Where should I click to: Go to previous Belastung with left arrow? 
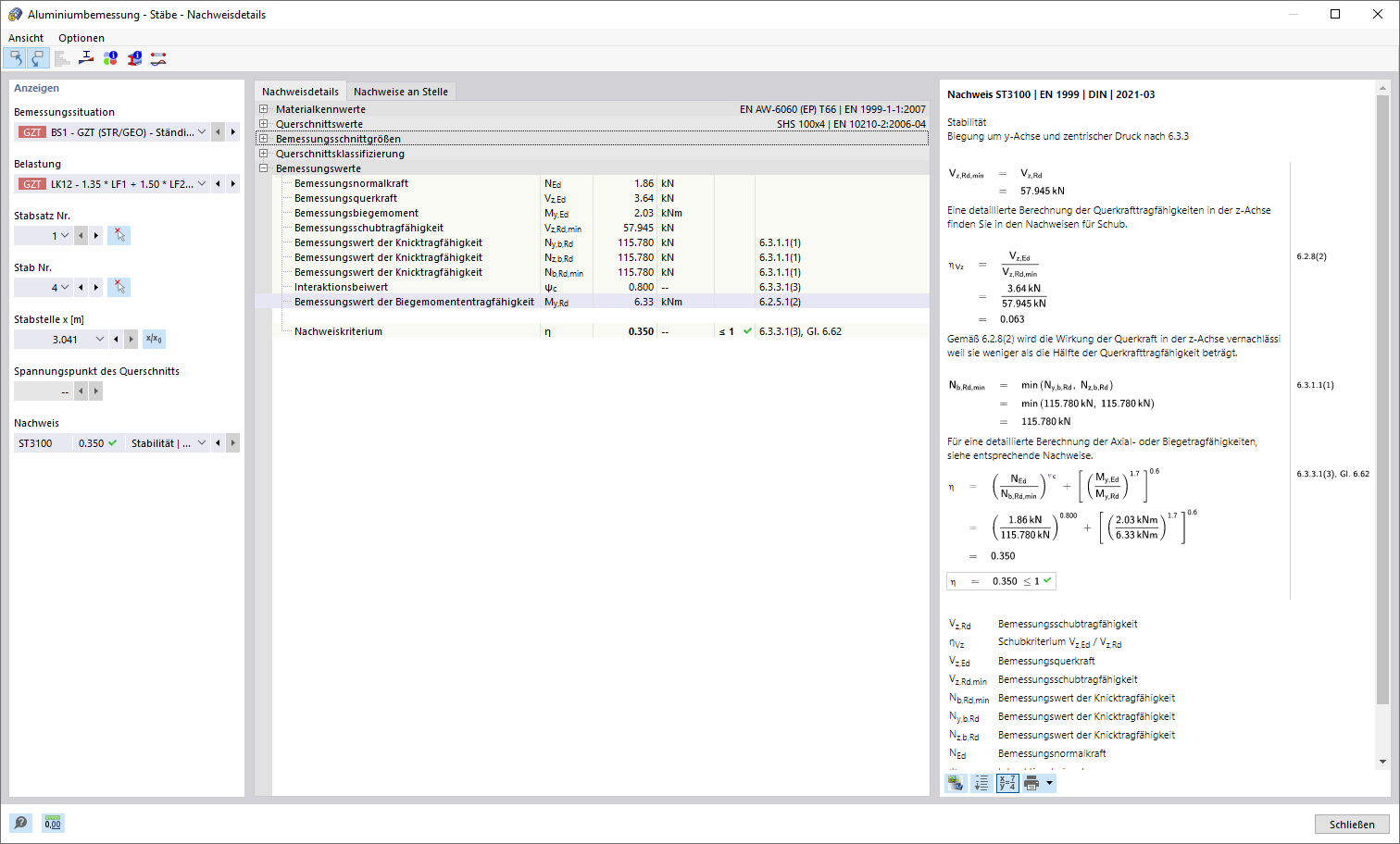pyautogui.click(x=218, y=184)
